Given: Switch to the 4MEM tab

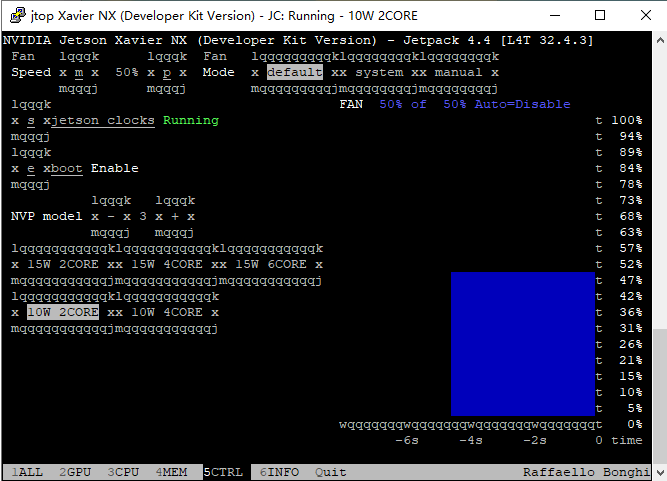Looking at the screenshot, I should pos(171,472).
